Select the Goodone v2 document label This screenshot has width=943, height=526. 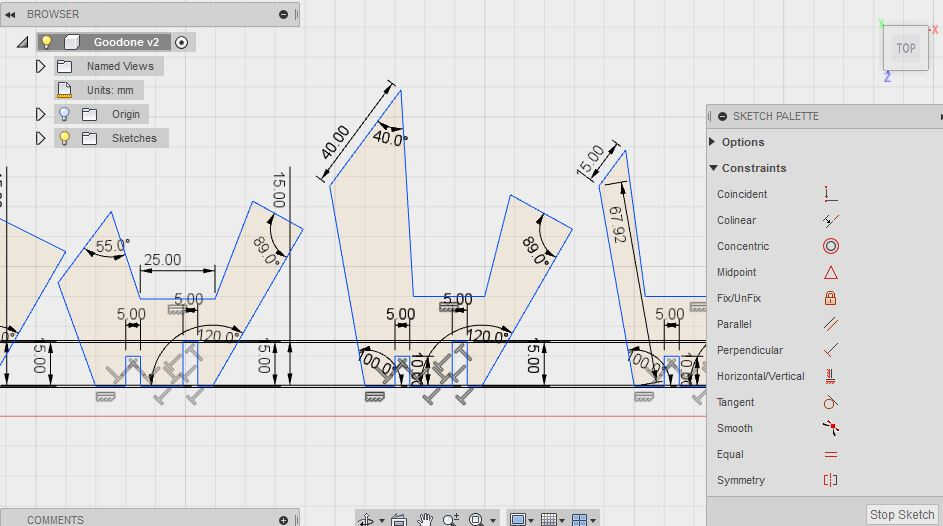pos(126,42)
